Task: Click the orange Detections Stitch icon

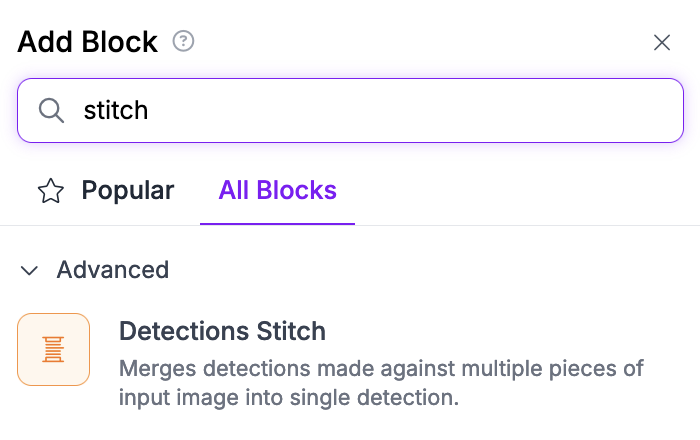Action: pyautogui.click(x=54, y=349)
